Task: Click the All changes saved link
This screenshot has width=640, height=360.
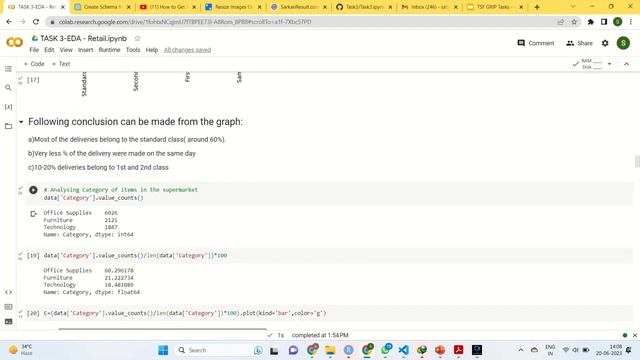Action: tap(187, 50)
